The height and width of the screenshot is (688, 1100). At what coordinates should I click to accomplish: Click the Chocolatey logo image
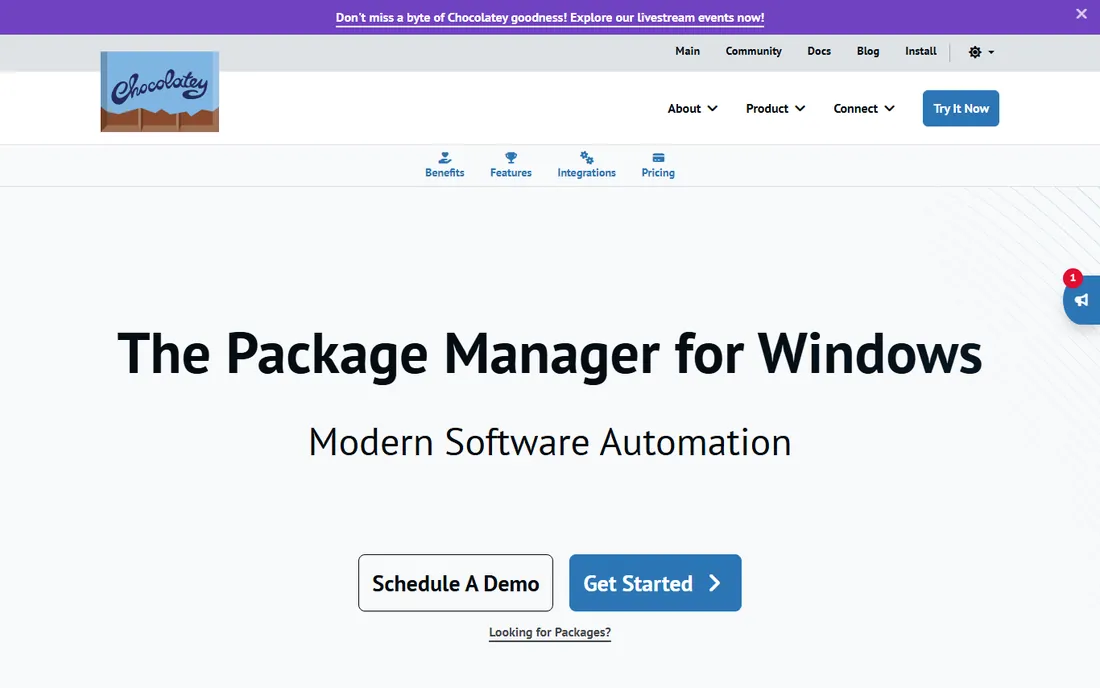pyautogui.click(x=160, y=91)
